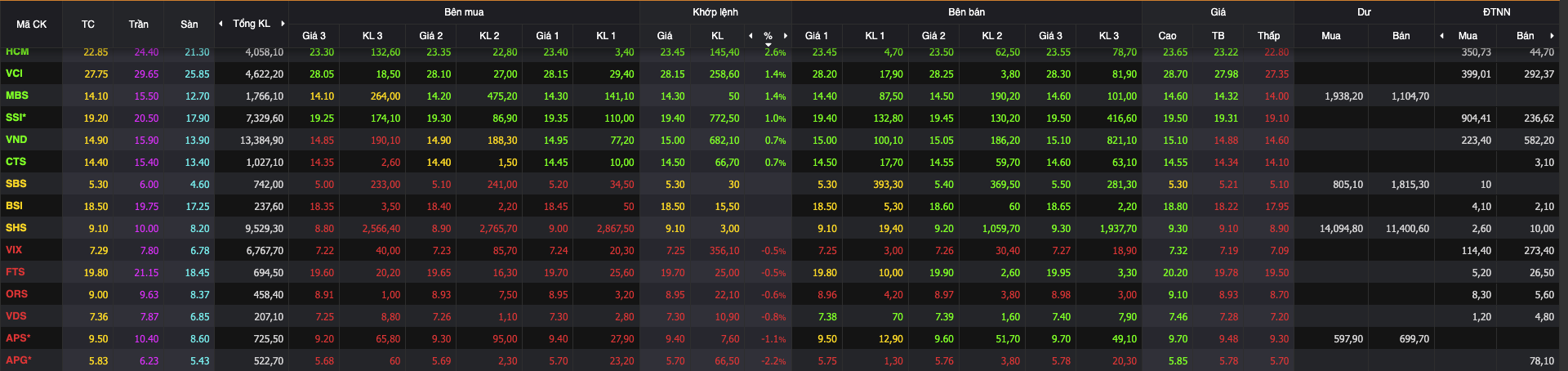Image resolution: width=1568 pixels, height=371 pixels.
Task: Click the TC column header
Action: [88, 25]
